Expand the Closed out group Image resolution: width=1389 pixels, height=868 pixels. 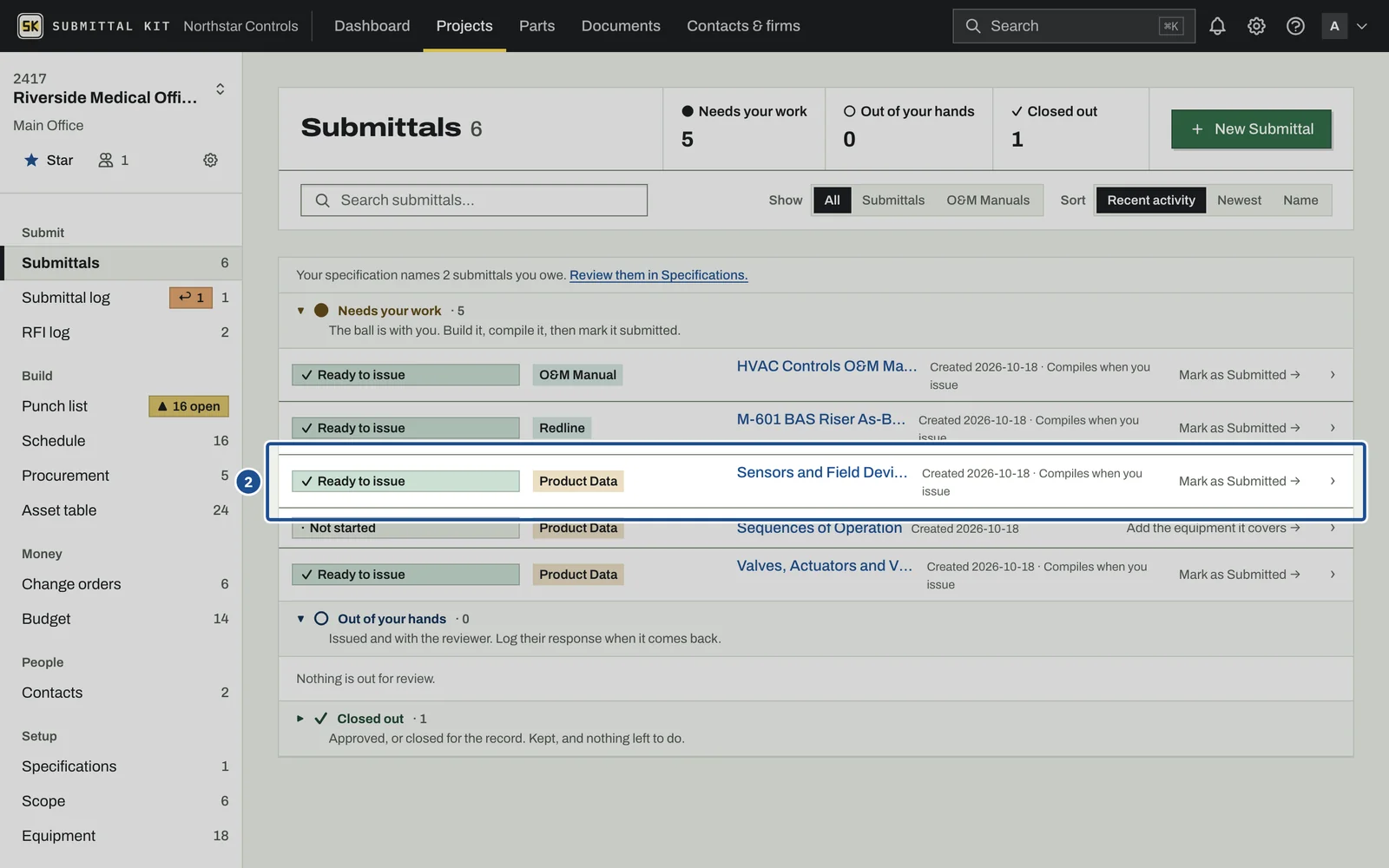pyautogui.click(x=300, y=719)
